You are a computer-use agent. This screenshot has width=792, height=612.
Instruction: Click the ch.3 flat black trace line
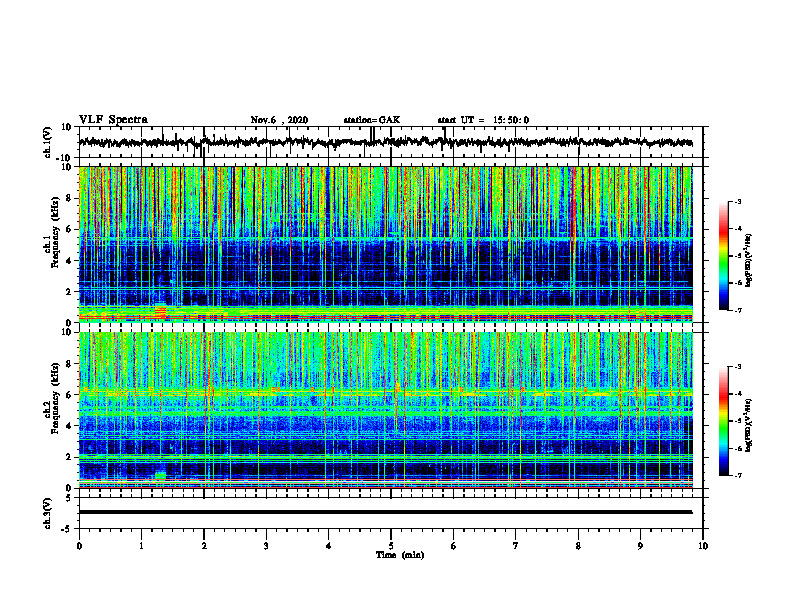click(x=385, y=512)
